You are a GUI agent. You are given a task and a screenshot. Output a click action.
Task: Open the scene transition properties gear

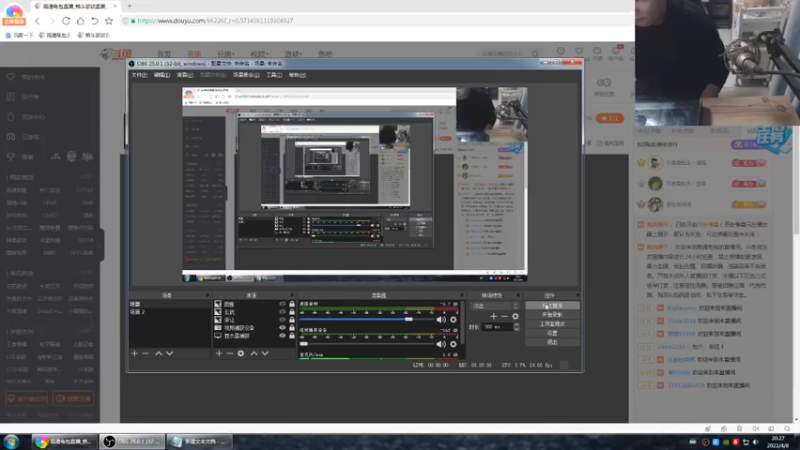515,316
